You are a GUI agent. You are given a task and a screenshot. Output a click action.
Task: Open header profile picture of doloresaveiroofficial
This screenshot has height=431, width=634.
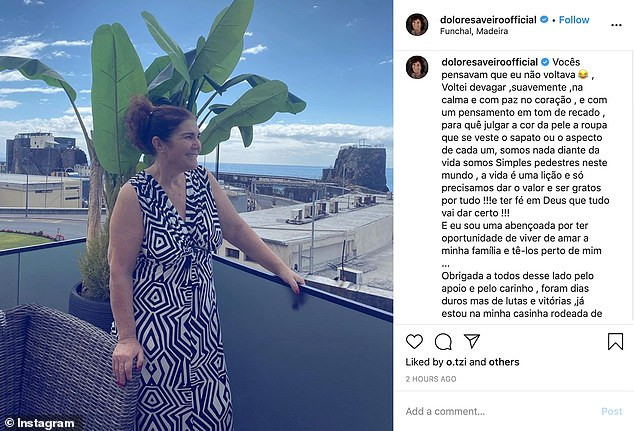417,25
